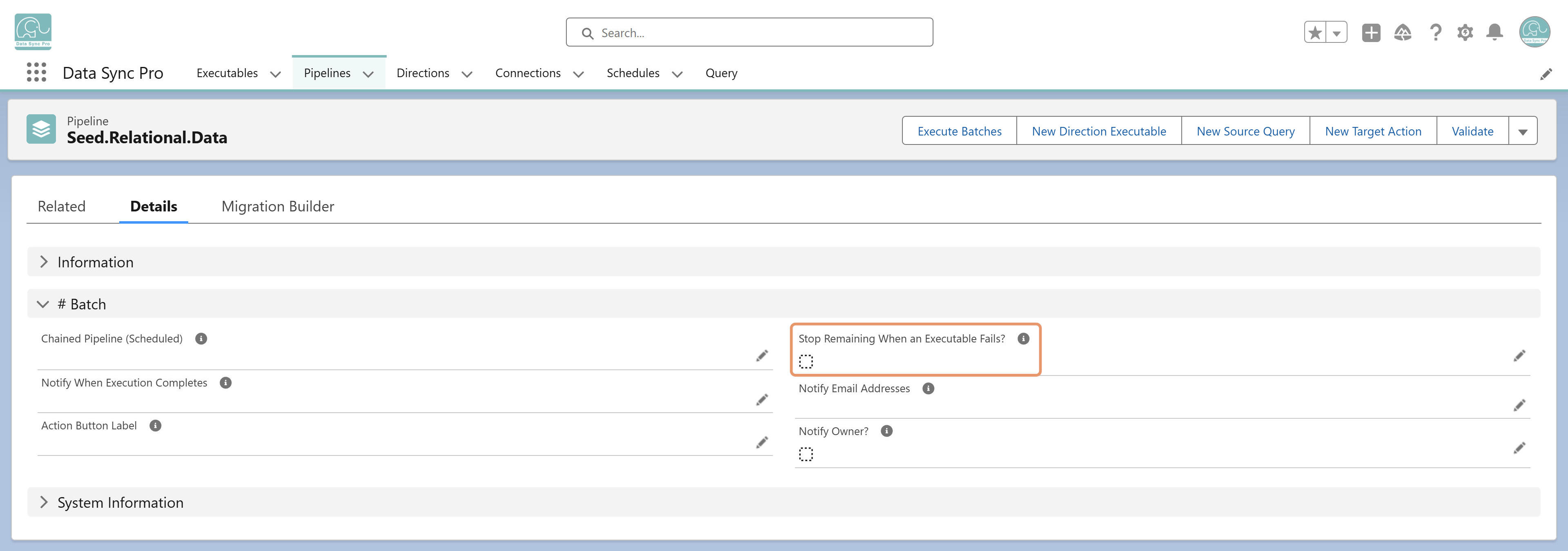Screen dimensions: 1568x551
Task: Click the notifications bell icon
Action: point(1494,32)
